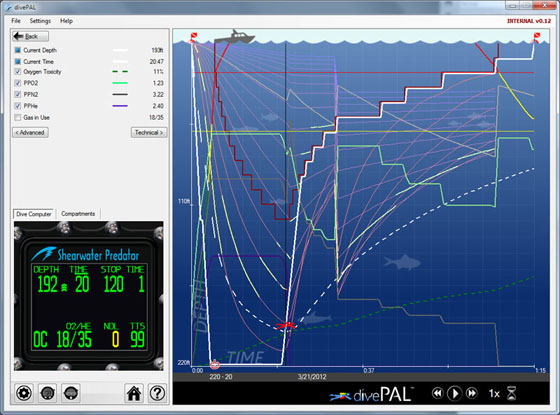Rewind the dive playback
This screenshot has width=560, height=415.
438,394
